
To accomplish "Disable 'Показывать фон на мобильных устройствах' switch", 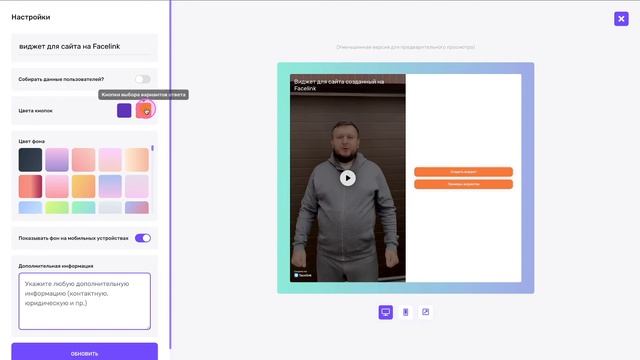I will 142,238.
